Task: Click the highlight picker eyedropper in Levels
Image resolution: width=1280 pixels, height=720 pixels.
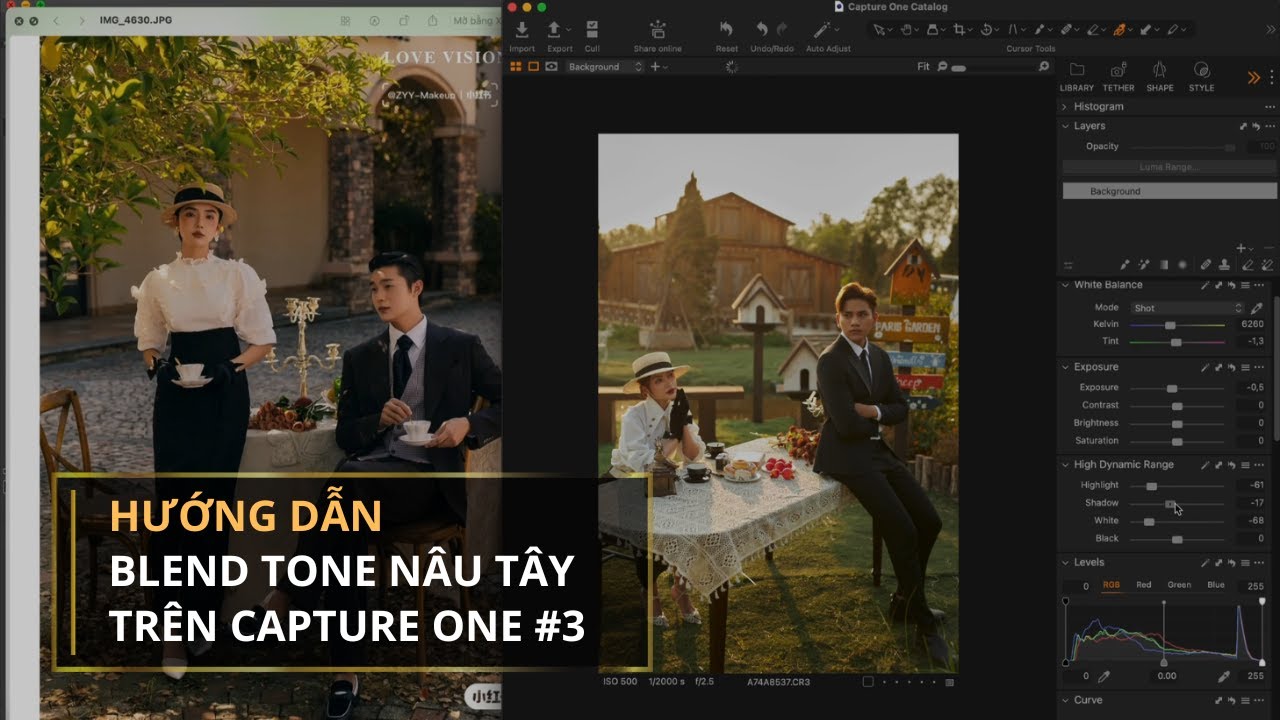Action: pos(1224,677)
